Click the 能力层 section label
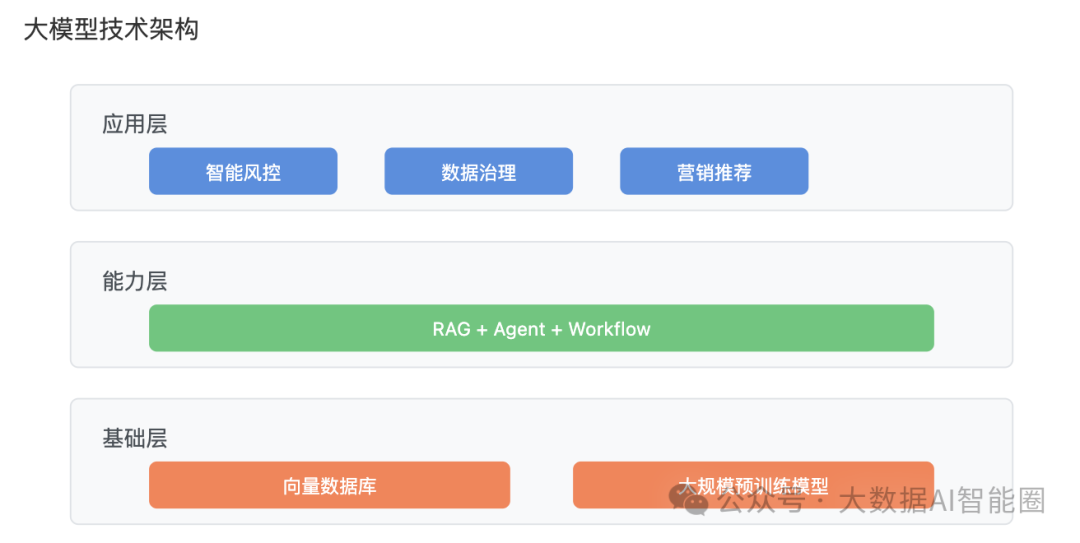The height and width of the screenshot is (543, 1080). (x=135, y=281)
